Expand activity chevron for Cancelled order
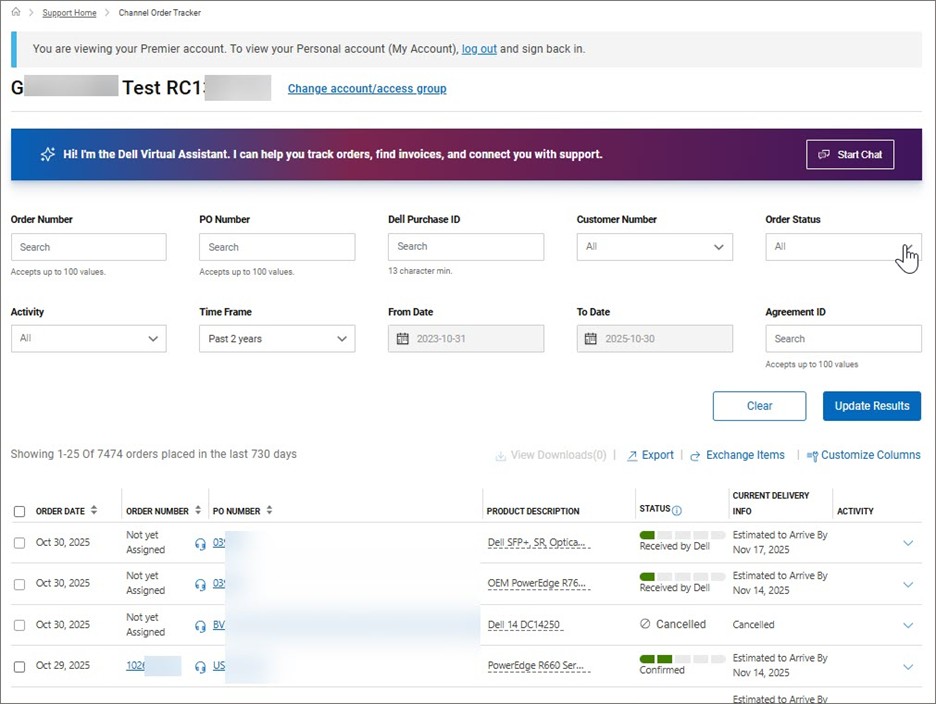Viewport: 936px width, 704px height. pyautogui.click(x=908, y=625)
